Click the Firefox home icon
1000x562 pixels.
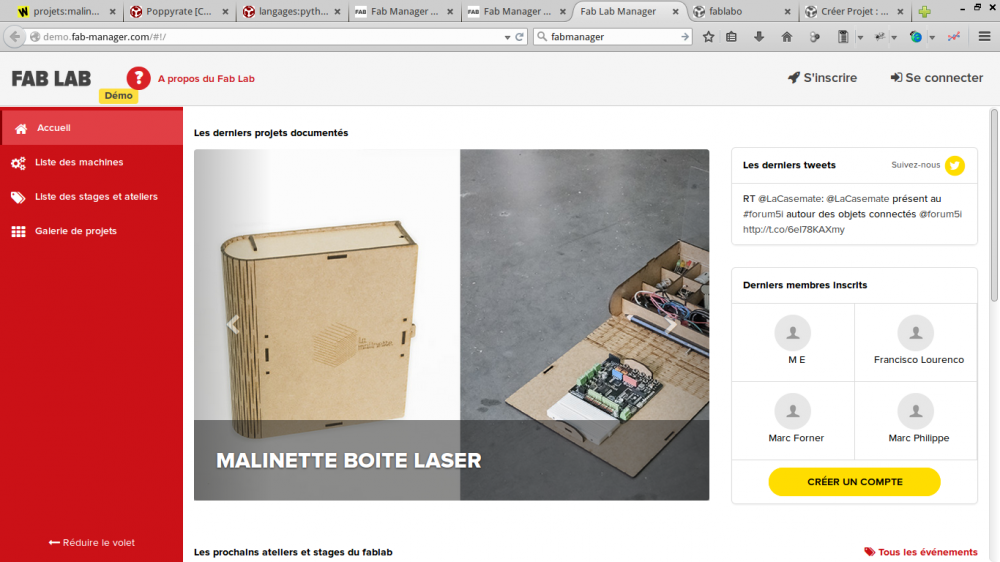tap(786, 37)
